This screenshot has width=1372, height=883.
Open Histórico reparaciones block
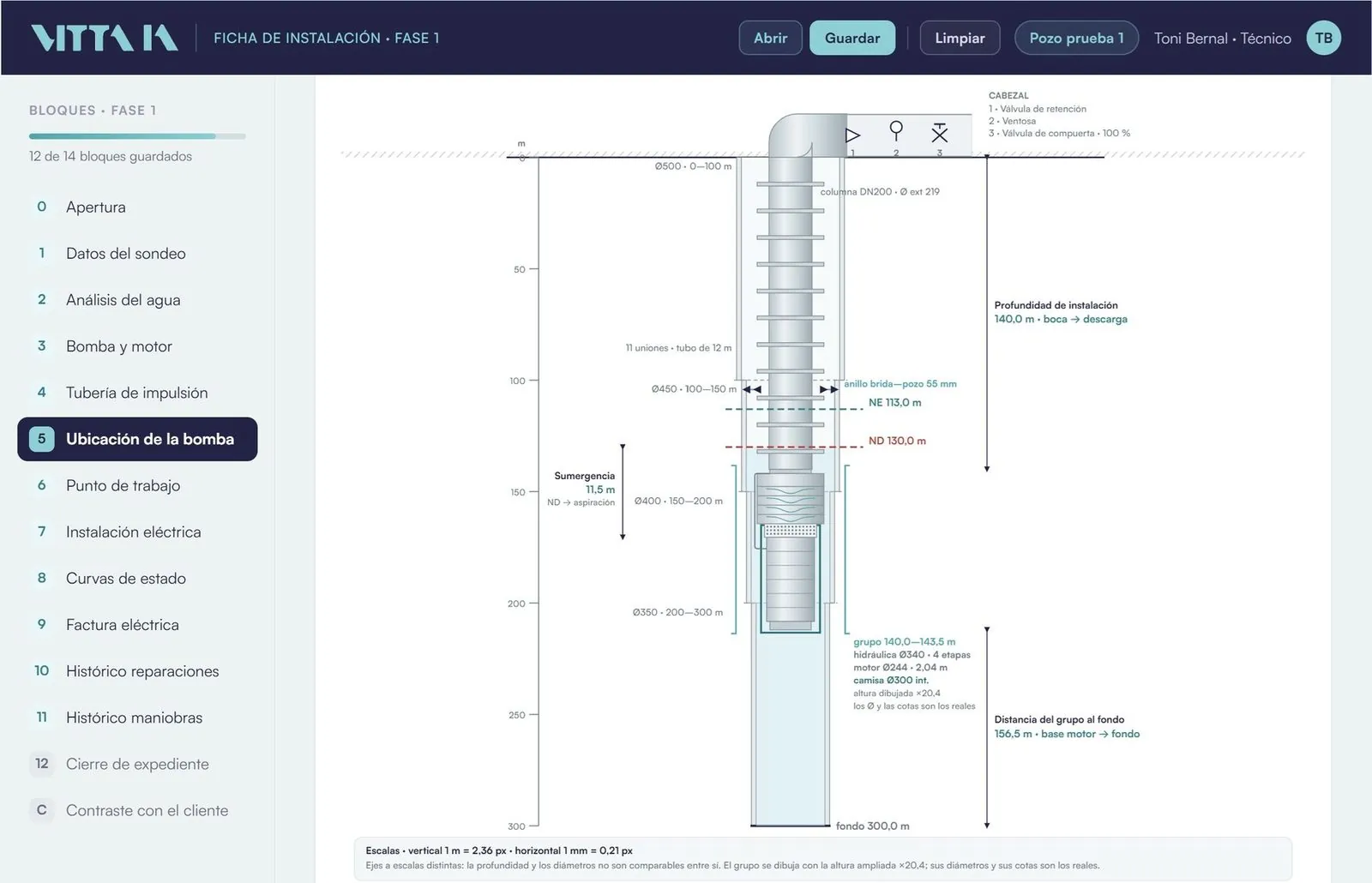pos(137,670)
